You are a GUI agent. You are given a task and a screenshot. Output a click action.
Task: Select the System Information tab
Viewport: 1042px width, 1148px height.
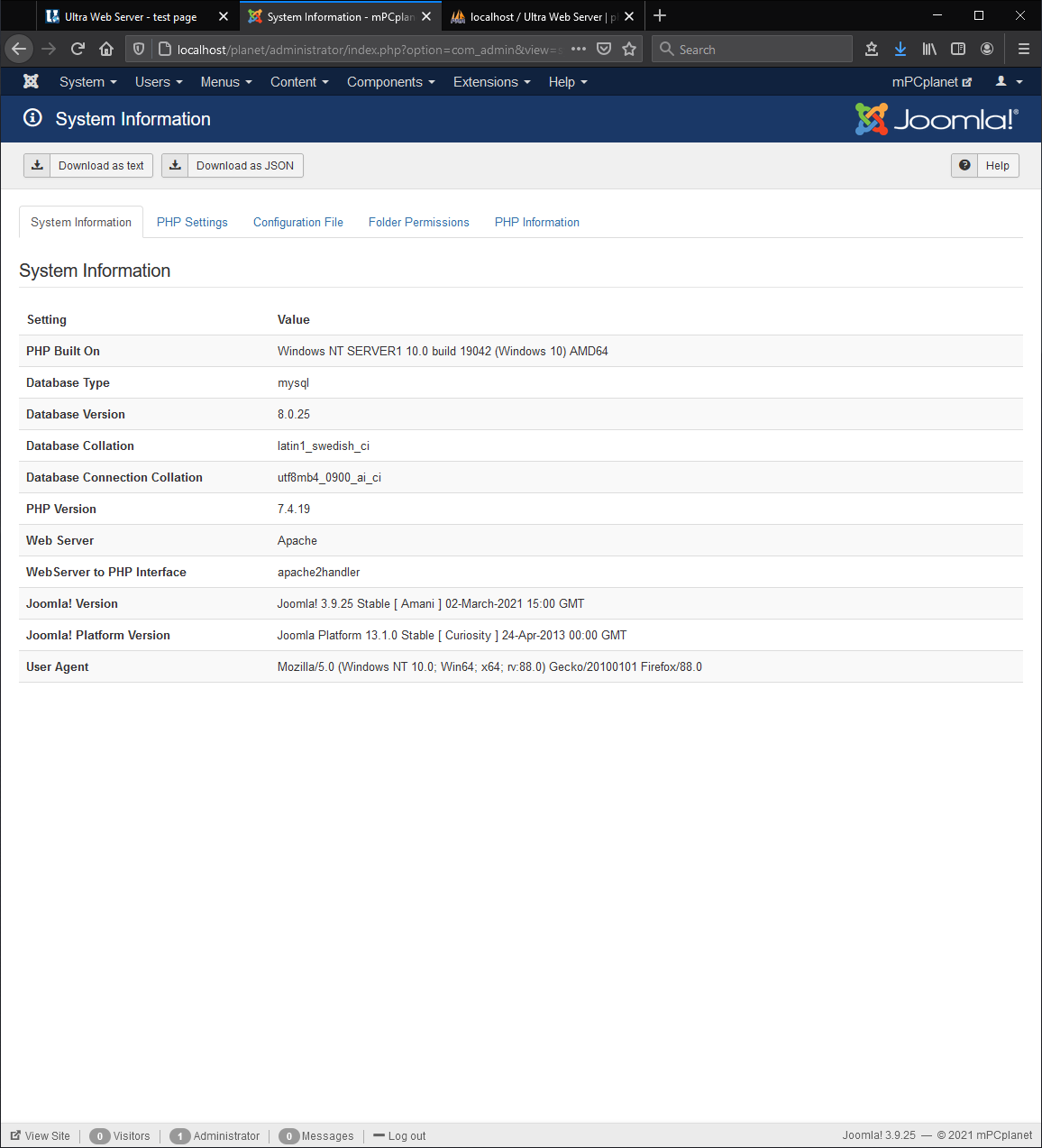click(x=81, y=222)
